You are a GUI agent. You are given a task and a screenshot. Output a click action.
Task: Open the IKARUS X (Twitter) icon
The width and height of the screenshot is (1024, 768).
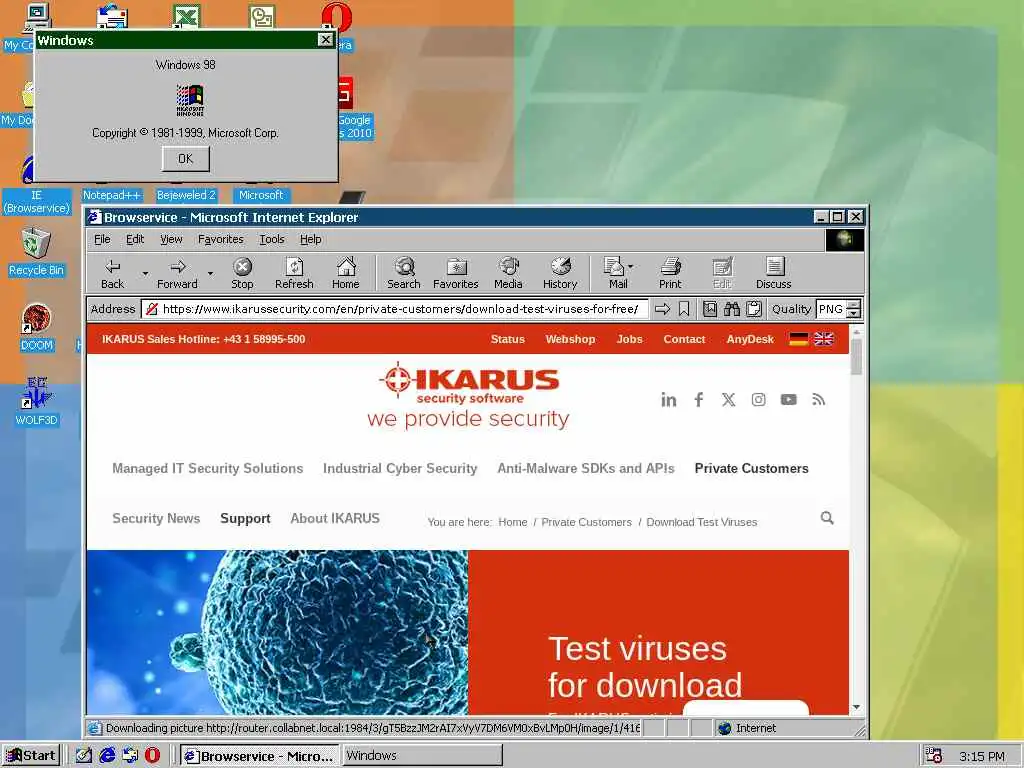[x=728, y=400]
